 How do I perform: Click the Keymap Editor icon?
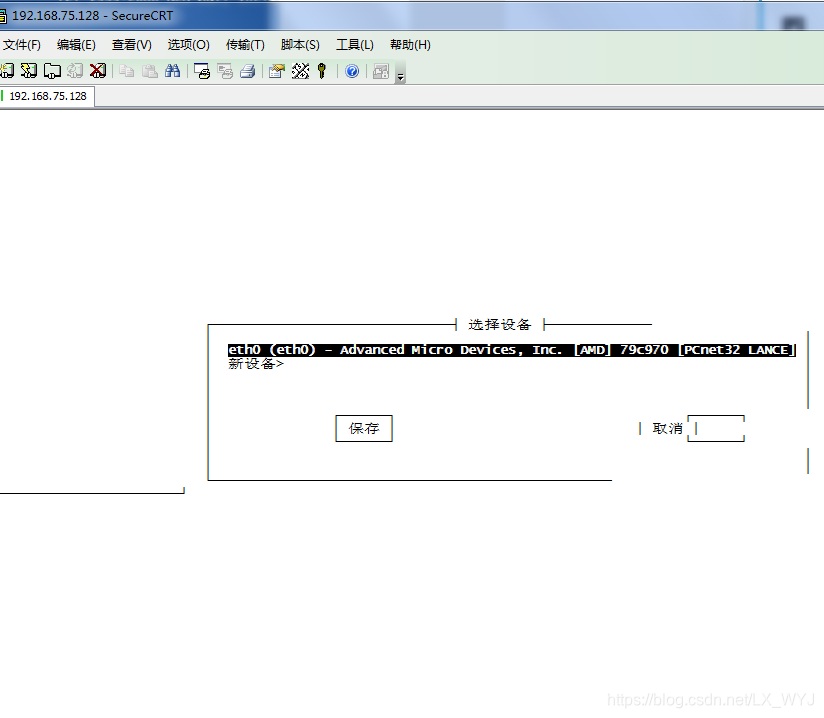click(x=300, y=71)
